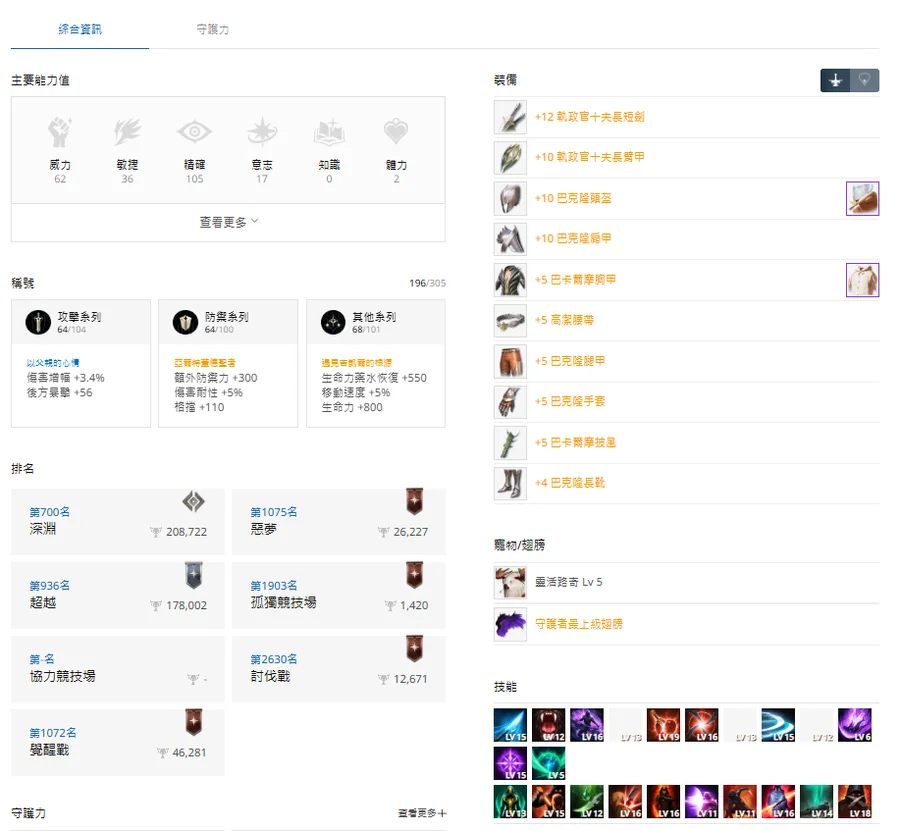Image resolution: width=900 pixels, height=831 pixels.
Task: Click the +12 short sword equipment icon
Action: click(x=510, y=117)
